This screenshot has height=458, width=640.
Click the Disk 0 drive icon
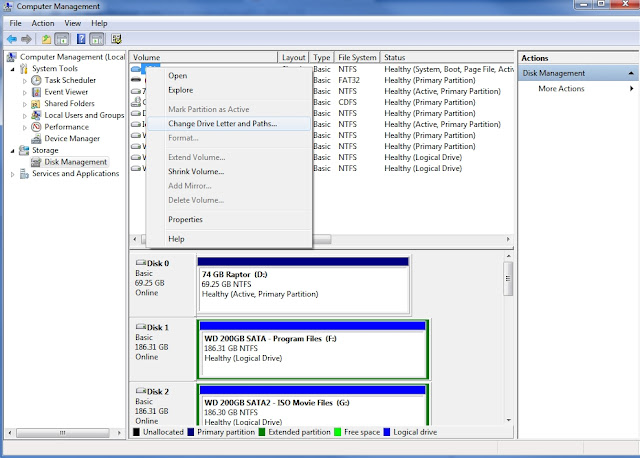141,263
